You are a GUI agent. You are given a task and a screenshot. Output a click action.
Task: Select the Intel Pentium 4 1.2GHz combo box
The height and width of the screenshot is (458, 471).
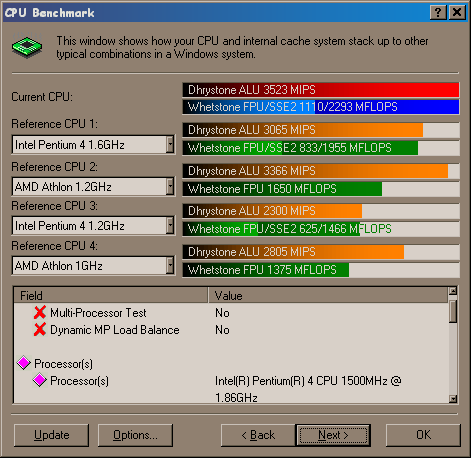(x=93, y=226)
